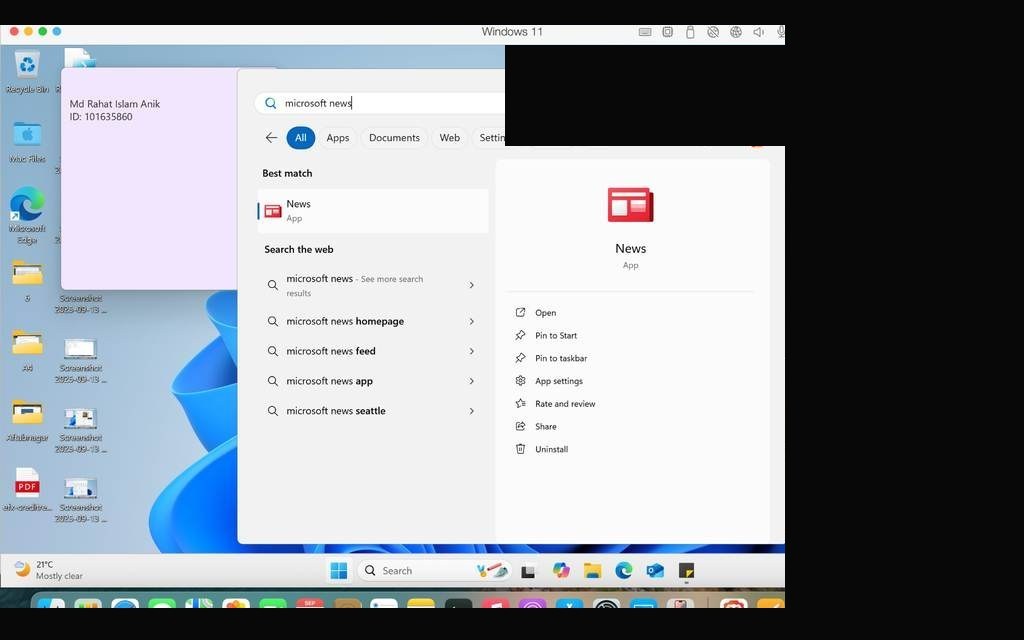Open the weather widget showing 21°C

49,570
